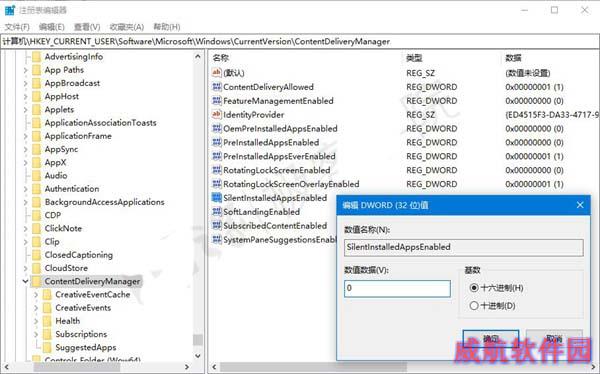Image resolution: width=600 pixels, height=374 pixels.
Task: Select the SuggestedApps folder icon
Action: (x=47, y=347)
